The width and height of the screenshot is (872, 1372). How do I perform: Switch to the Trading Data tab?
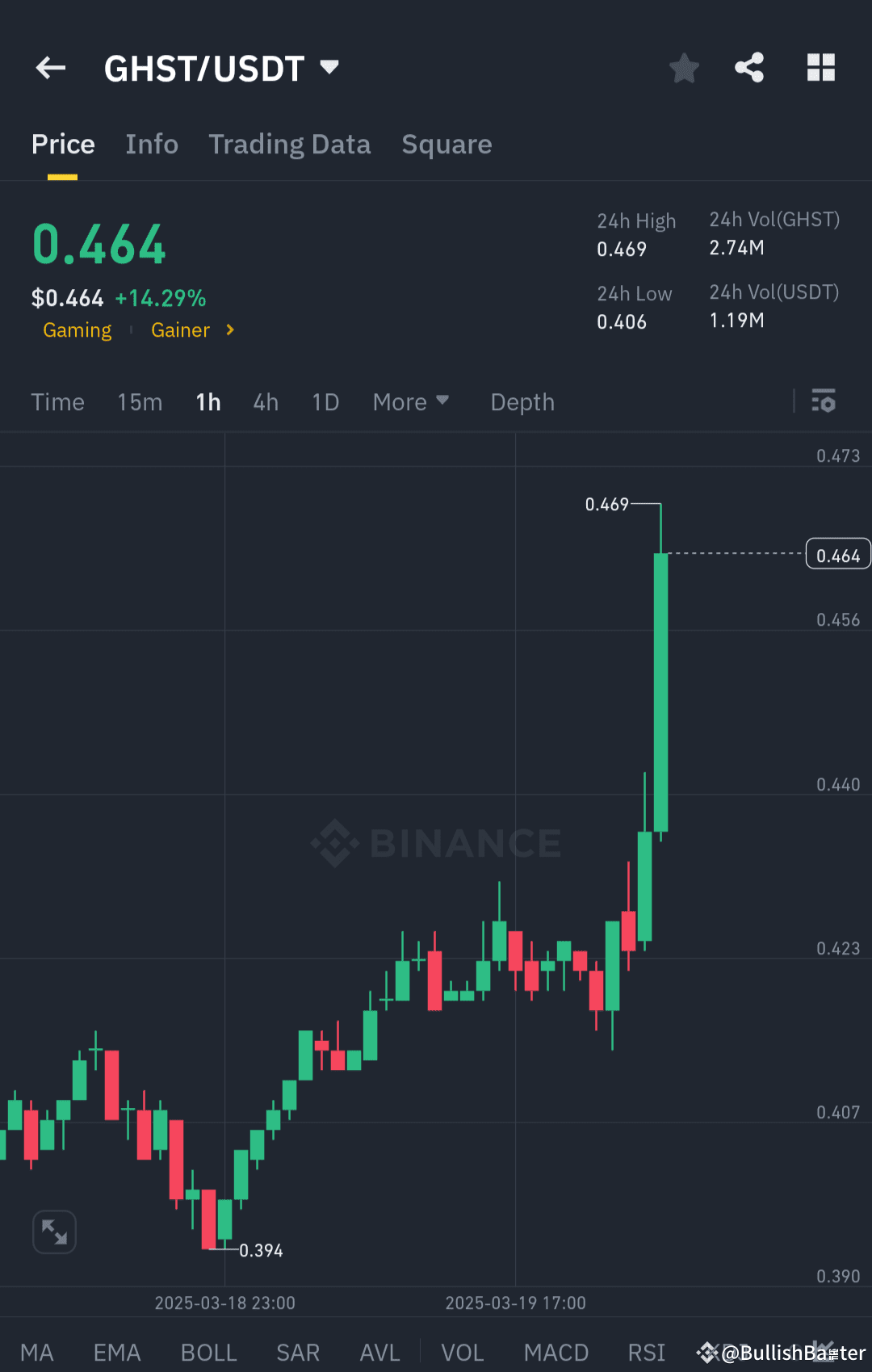coord(289,144)
